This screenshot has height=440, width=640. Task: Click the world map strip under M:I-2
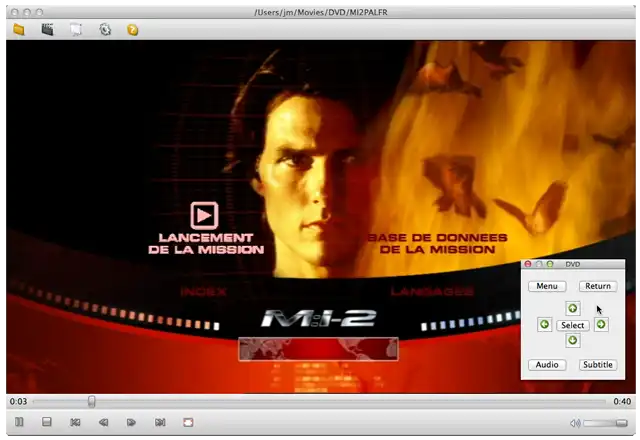click(x=318, y=349)
